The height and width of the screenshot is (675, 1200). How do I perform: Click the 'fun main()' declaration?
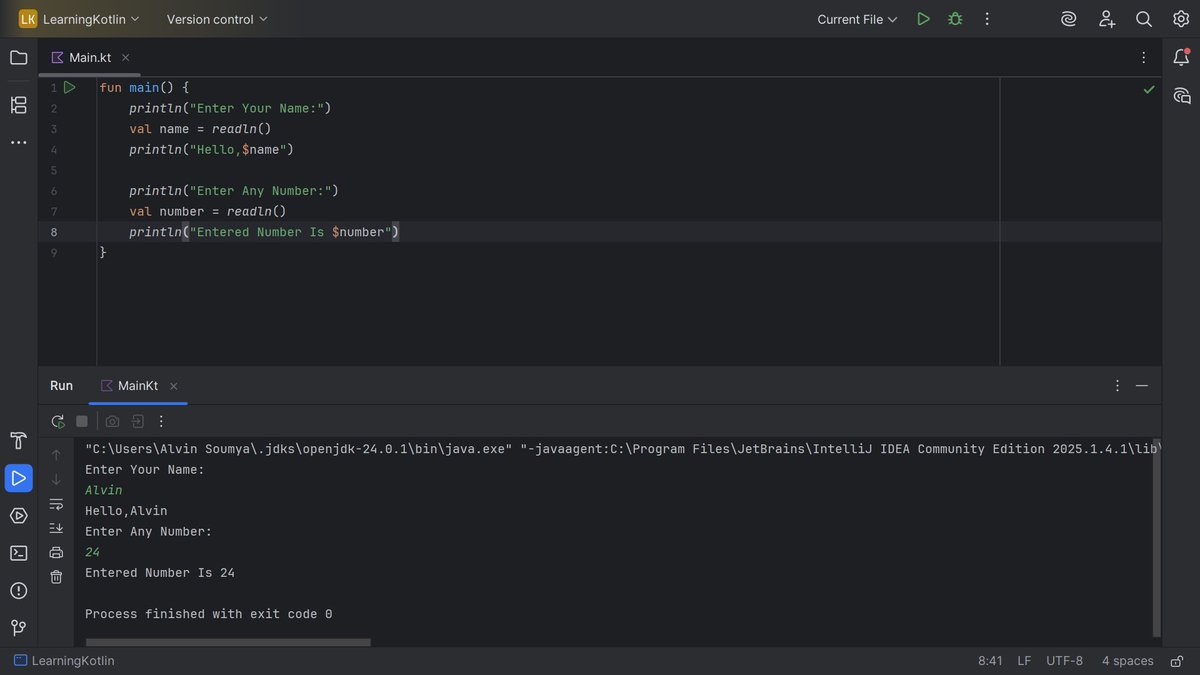tap(137, 88)
